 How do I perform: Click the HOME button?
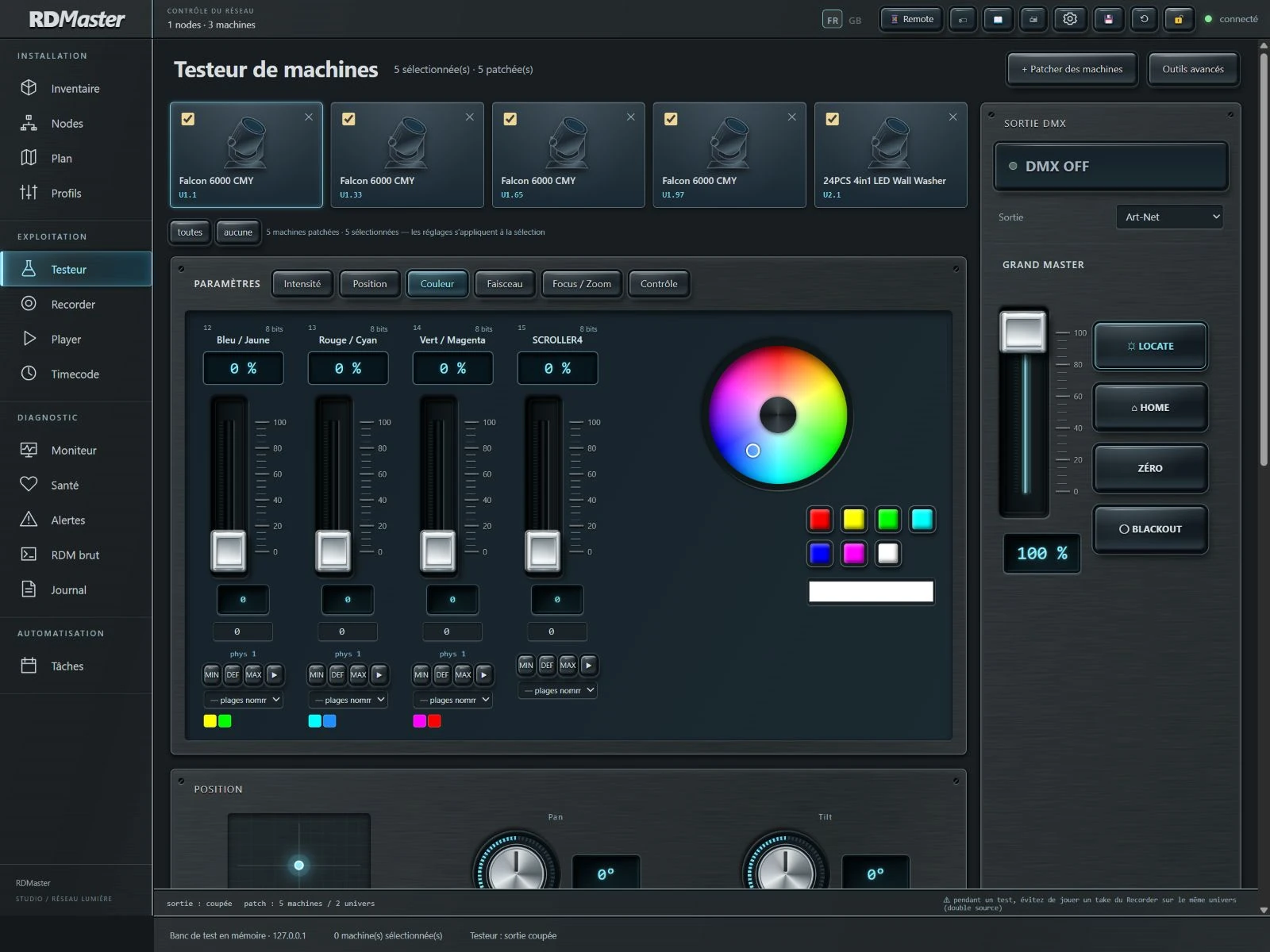coord(1150,407)
